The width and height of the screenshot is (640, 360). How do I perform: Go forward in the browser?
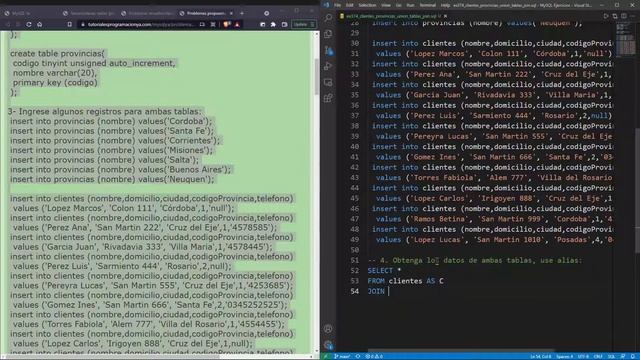tap(18, 24)
